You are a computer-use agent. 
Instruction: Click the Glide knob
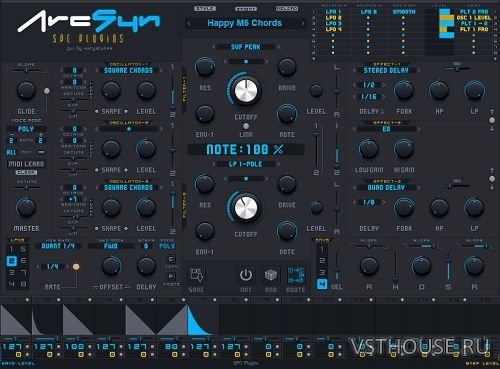tap(26, 91)
